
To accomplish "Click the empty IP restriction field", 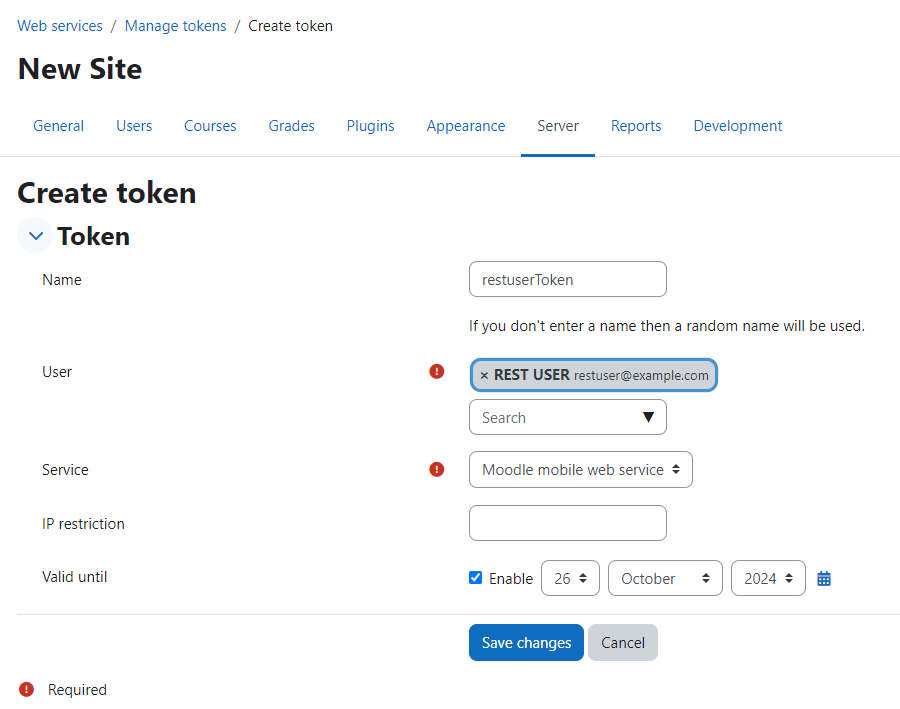I will (x=568, y=523).
